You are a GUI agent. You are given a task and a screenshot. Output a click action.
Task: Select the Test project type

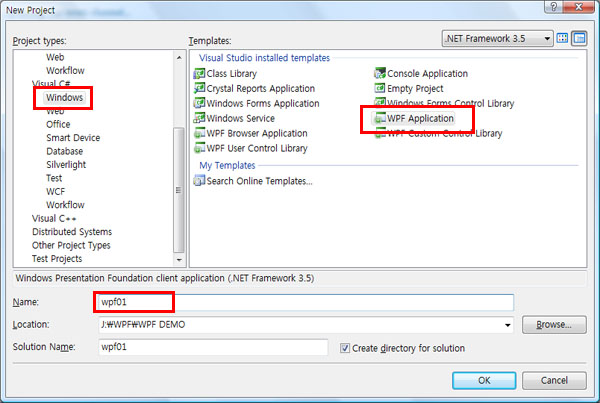coord(54,178)
